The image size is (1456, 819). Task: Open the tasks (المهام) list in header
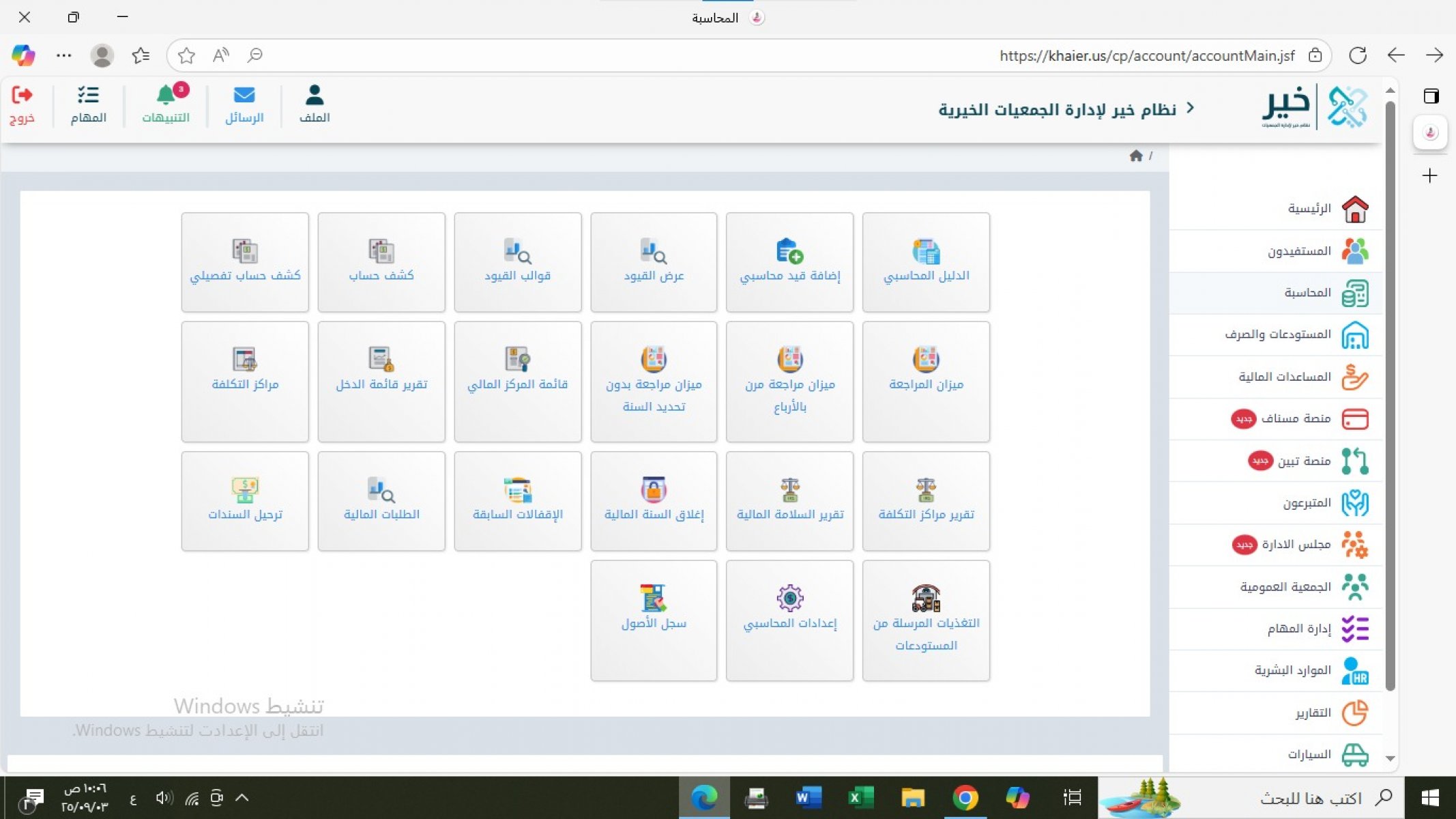88,104
